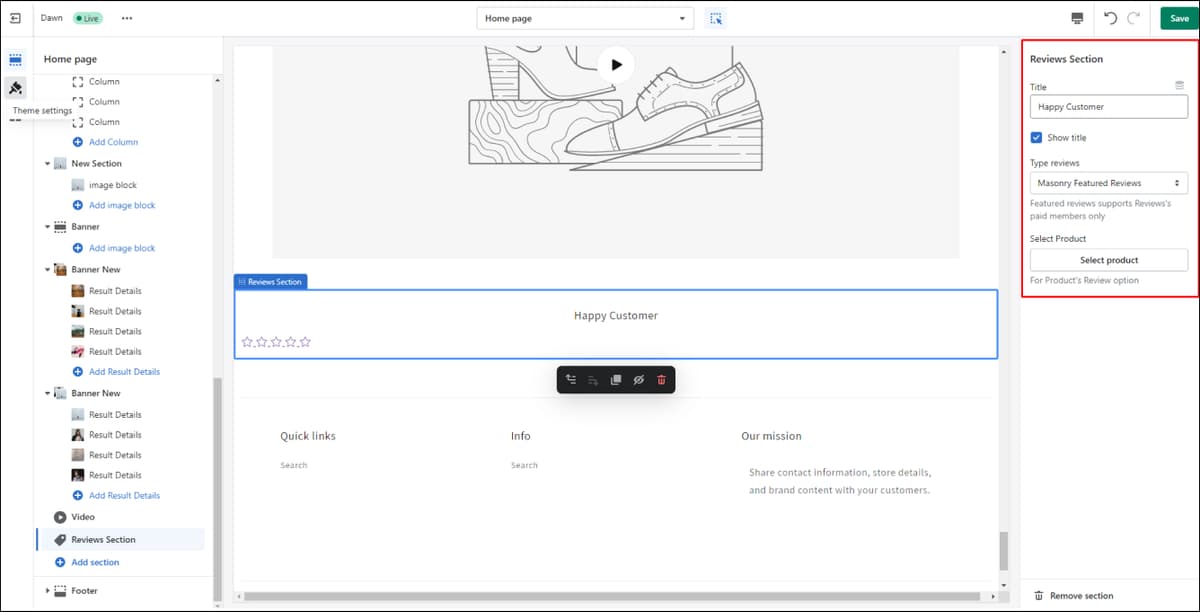Click Add image block under Banner
Viewport: 1200px width, 612px height.
pos(122,248)
